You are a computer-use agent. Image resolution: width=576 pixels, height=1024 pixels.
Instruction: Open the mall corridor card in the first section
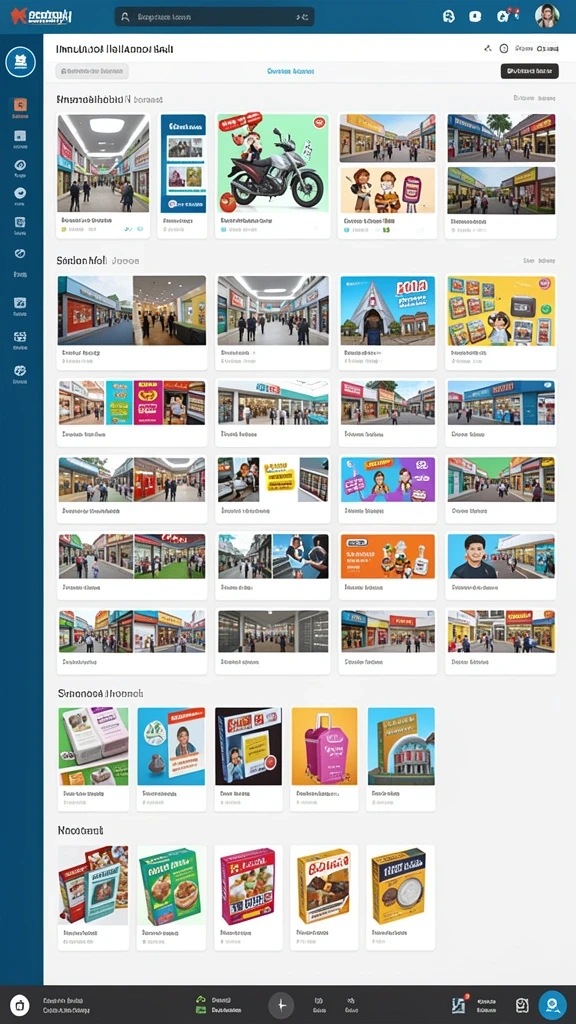[x=103, y=174]
